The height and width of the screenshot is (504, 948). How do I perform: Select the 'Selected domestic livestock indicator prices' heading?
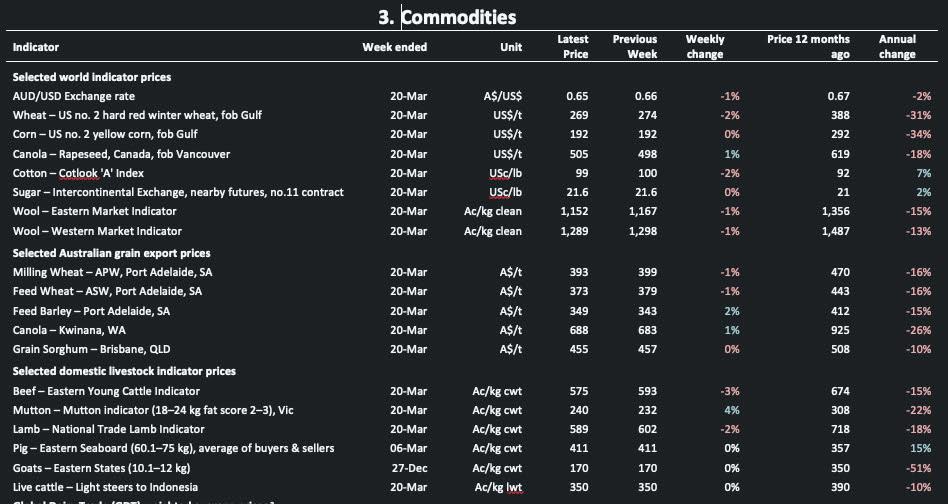point(124,371)
